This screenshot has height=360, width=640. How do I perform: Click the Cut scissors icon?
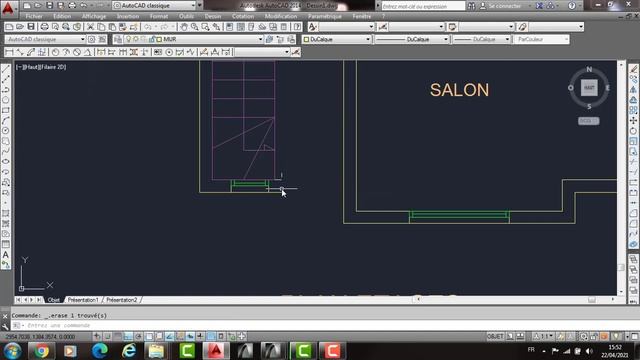pyautogui.click(x=90, y=27)
